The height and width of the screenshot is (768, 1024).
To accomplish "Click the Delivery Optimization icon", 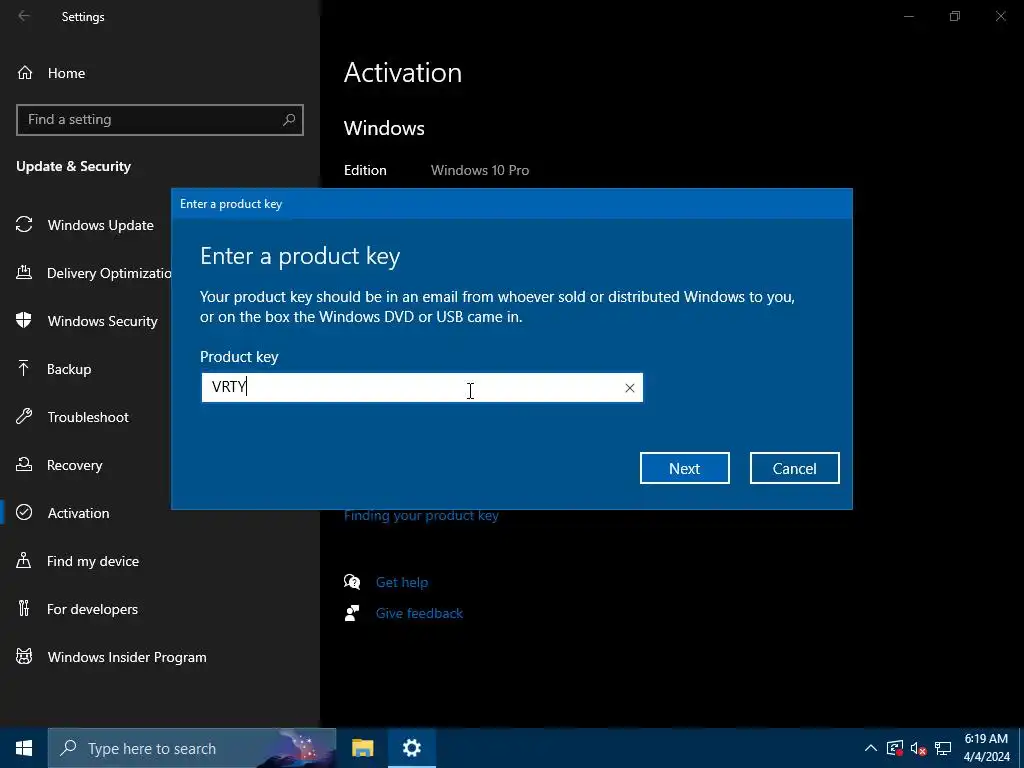I will [24, 272].
